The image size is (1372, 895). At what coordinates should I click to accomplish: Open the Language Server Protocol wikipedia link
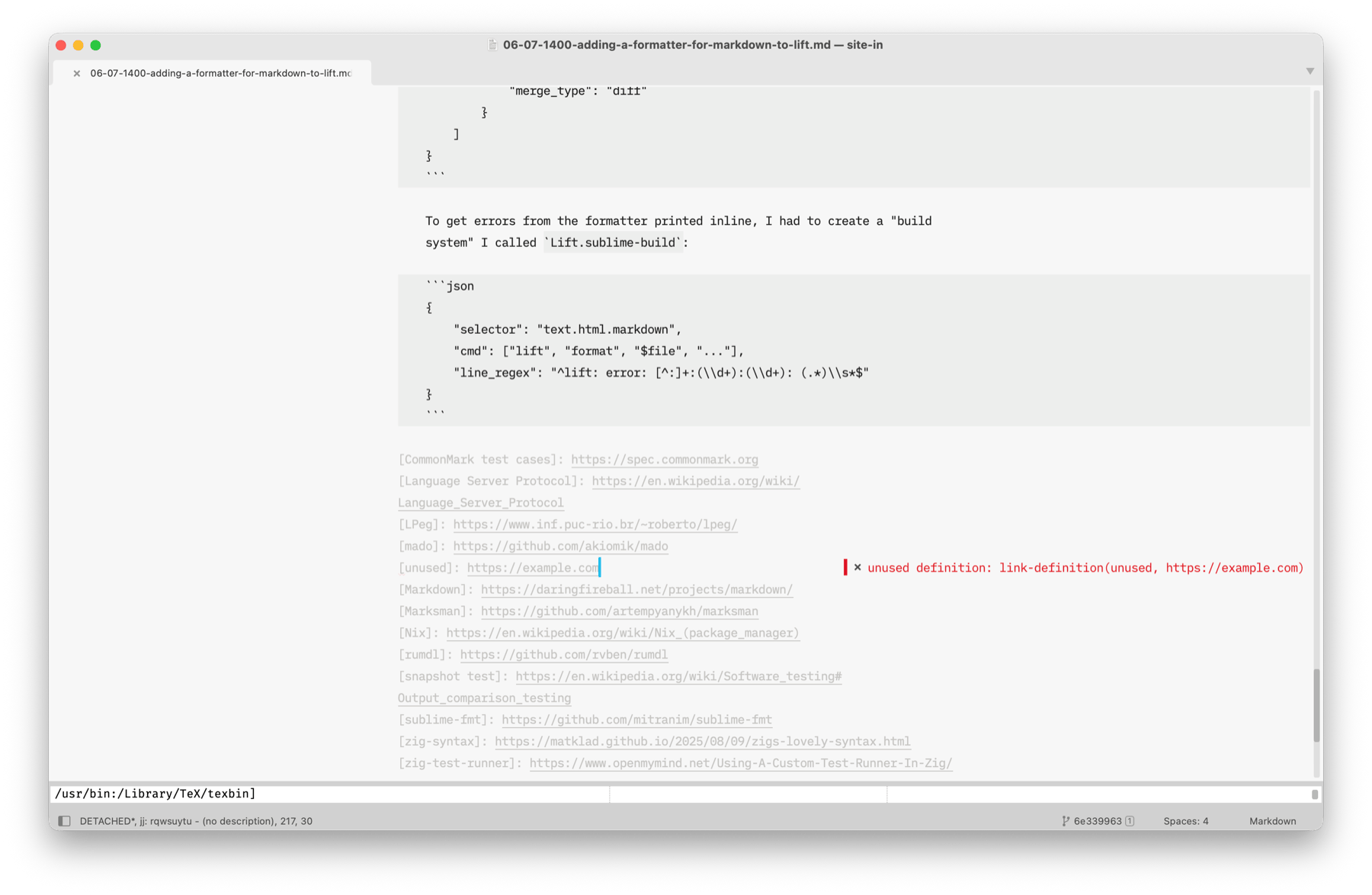pos(695,481)
